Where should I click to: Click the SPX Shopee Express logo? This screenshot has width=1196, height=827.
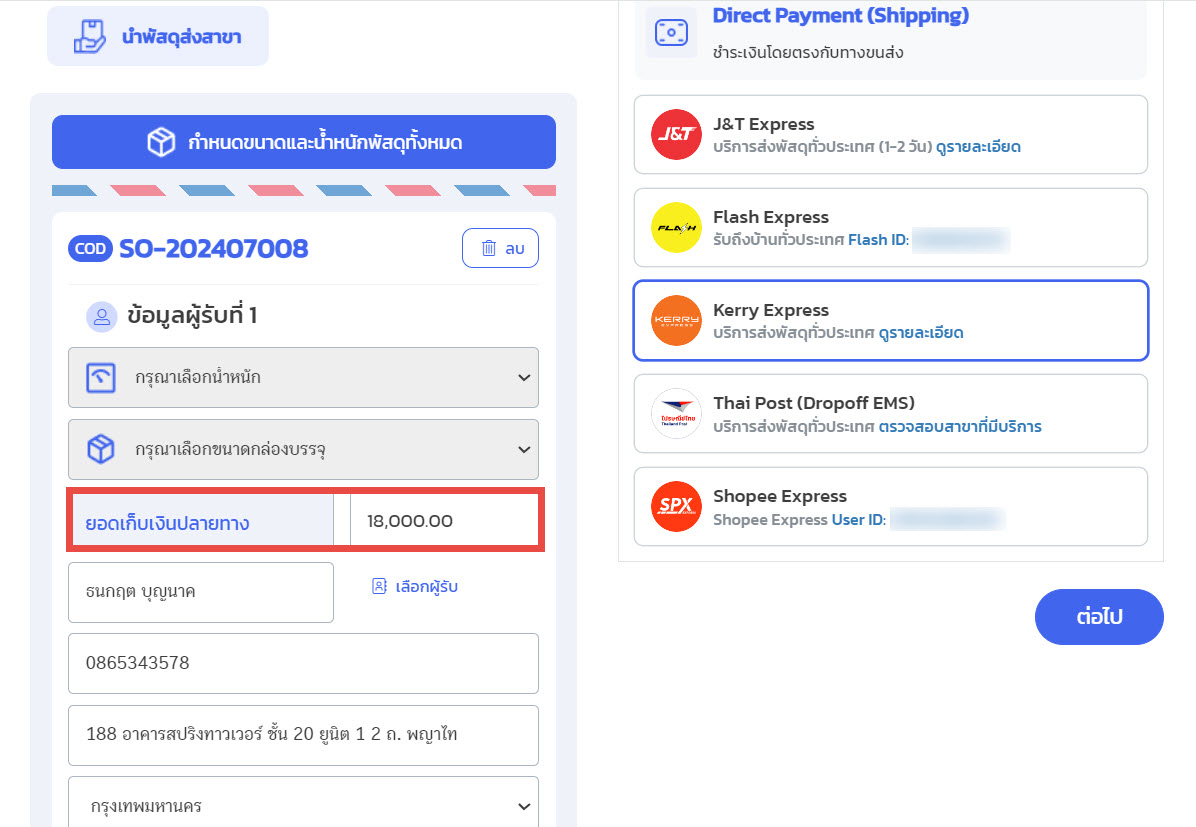pos(676,507)
